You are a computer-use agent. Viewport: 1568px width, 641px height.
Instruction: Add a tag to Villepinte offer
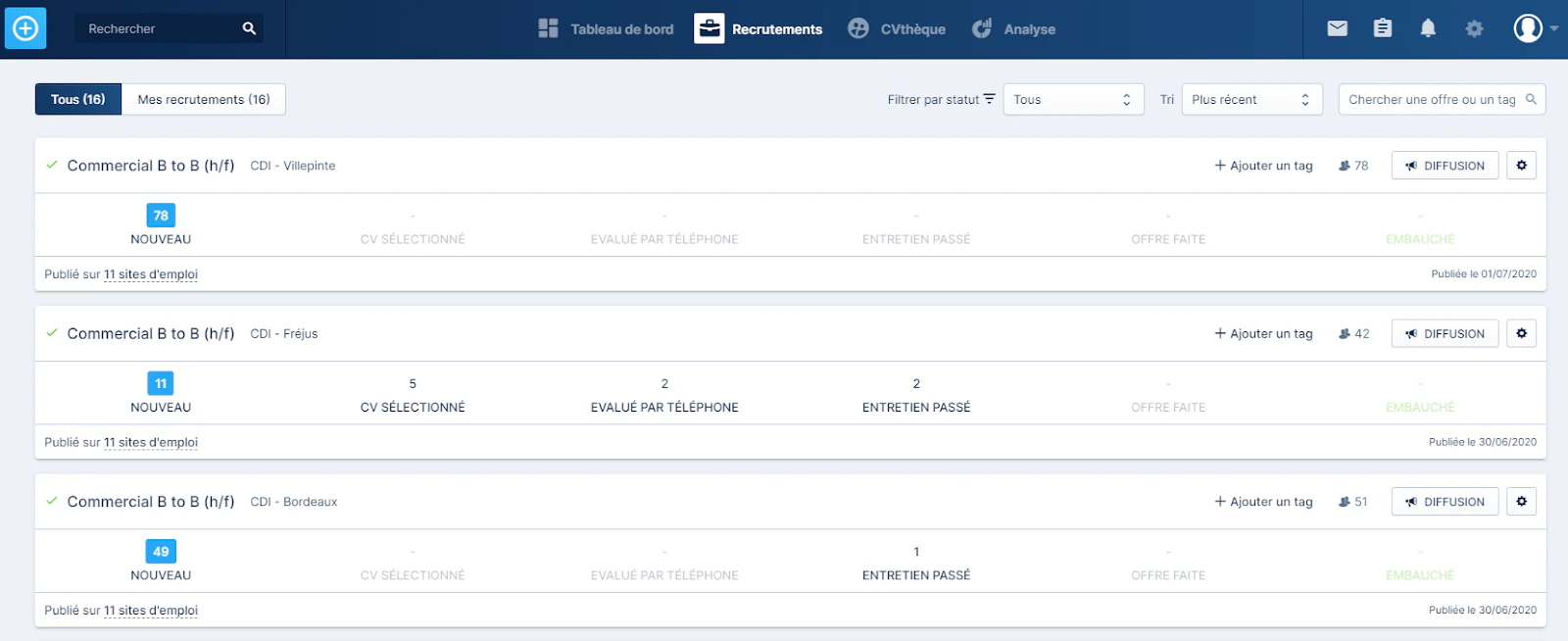pos(1263,166)
